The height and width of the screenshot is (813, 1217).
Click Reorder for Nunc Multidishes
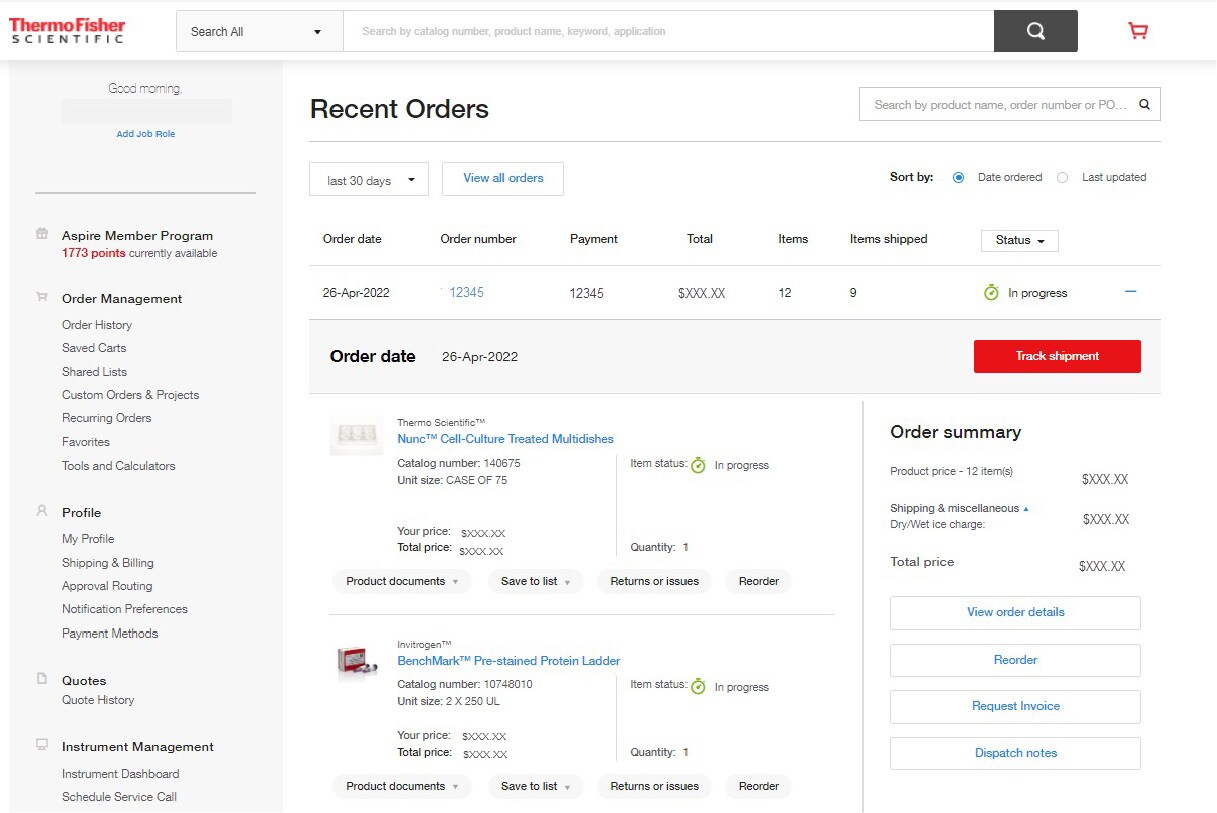tap(759, 581)
